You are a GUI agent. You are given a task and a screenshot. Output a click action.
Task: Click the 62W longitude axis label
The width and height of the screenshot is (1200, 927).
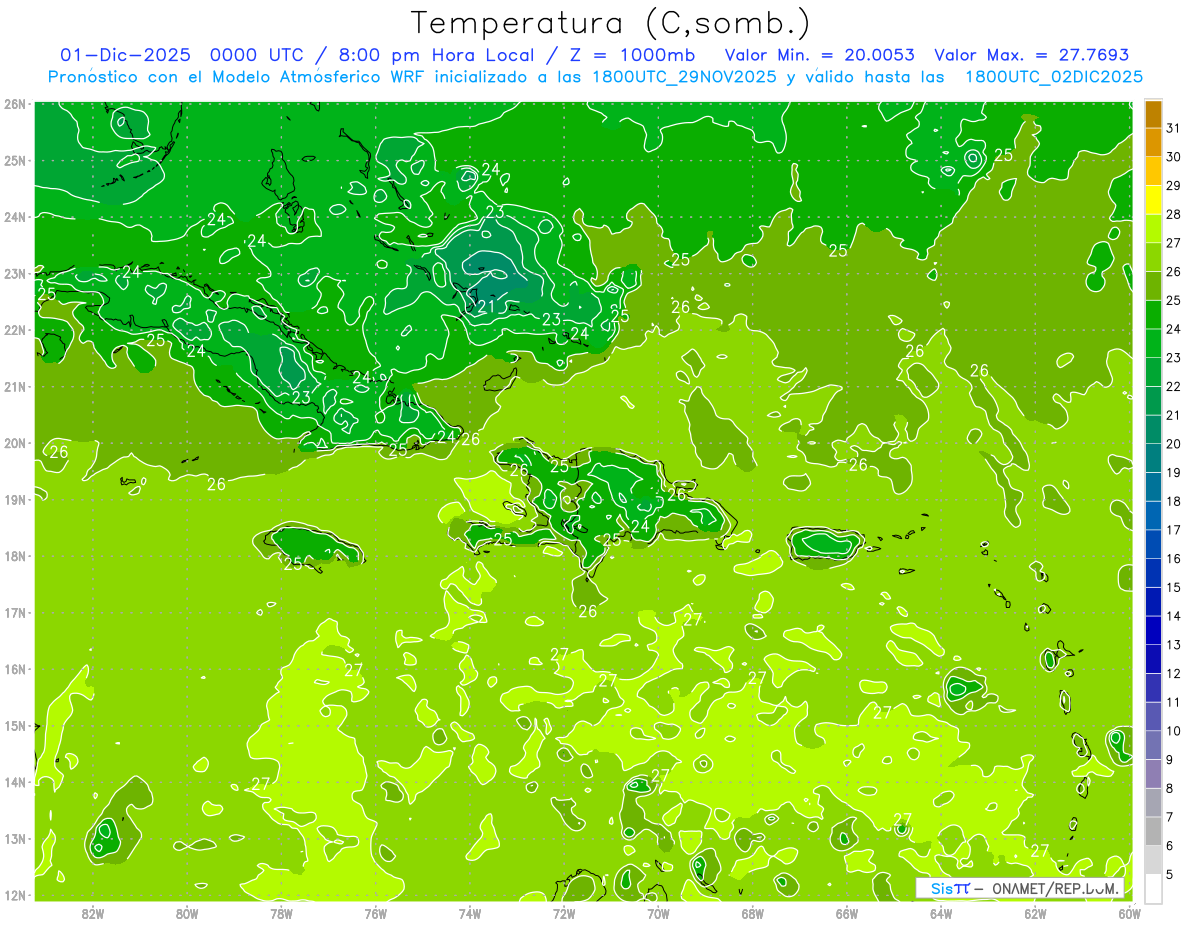1036,913
